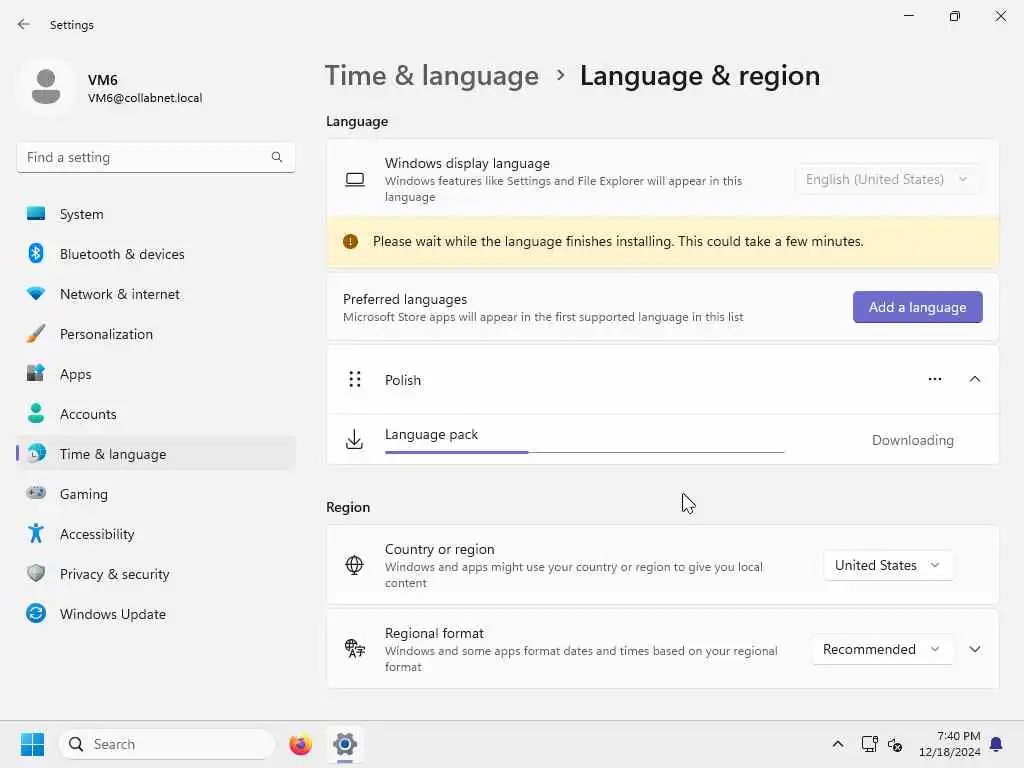Show hidden icons in system tray
Image resolution: width=1024 pixels, height=768 pixels.
point(838,744)
